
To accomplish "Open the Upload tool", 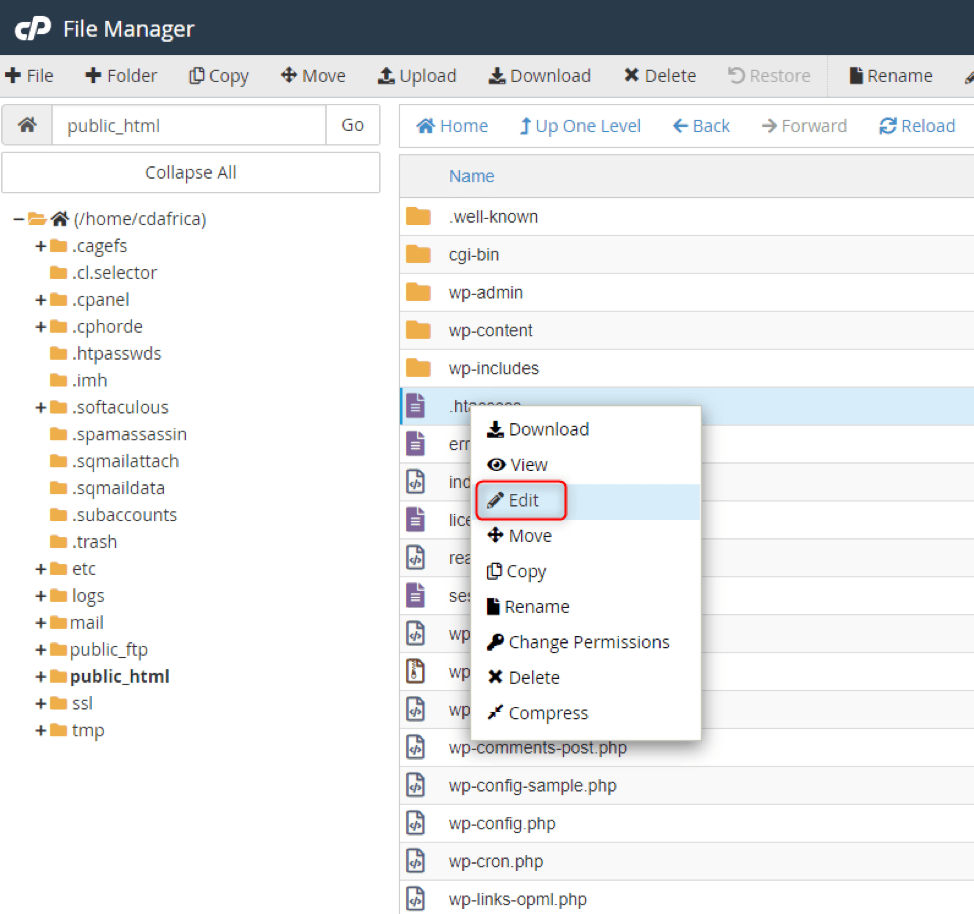I will 417,76.
